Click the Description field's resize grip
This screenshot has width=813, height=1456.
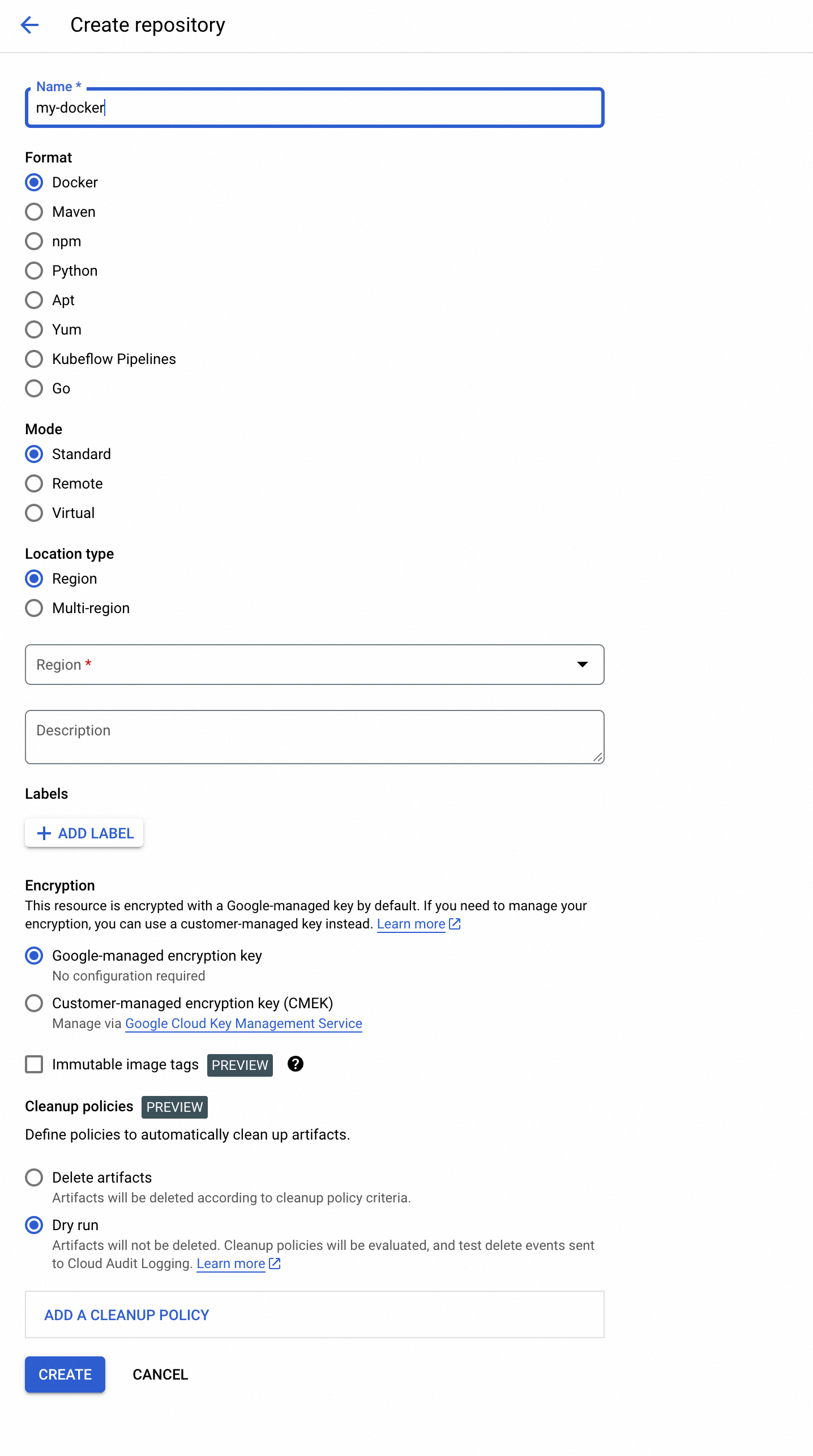[598, 757]
